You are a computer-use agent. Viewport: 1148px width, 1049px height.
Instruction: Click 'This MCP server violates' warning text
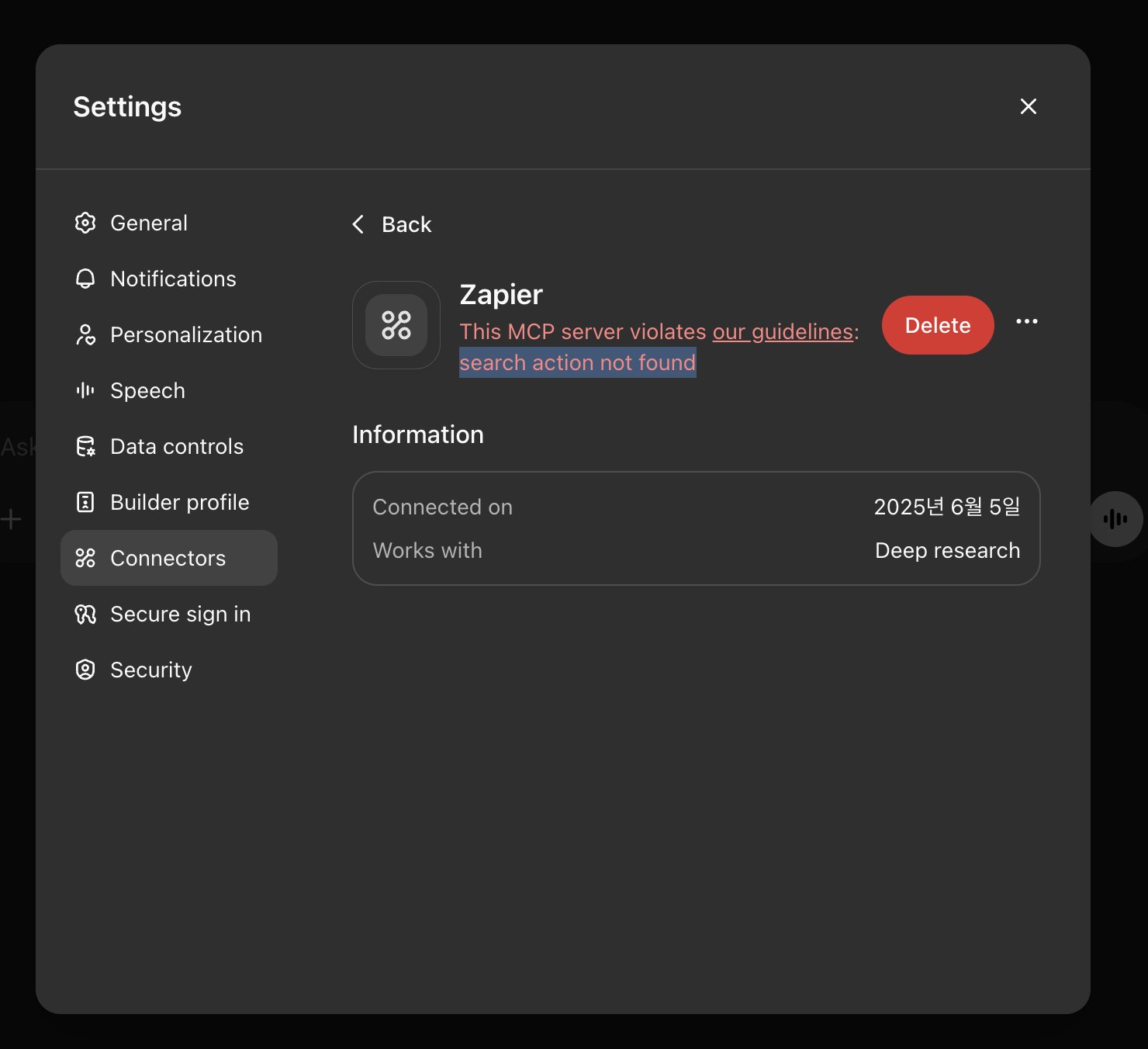click(583, 332)
